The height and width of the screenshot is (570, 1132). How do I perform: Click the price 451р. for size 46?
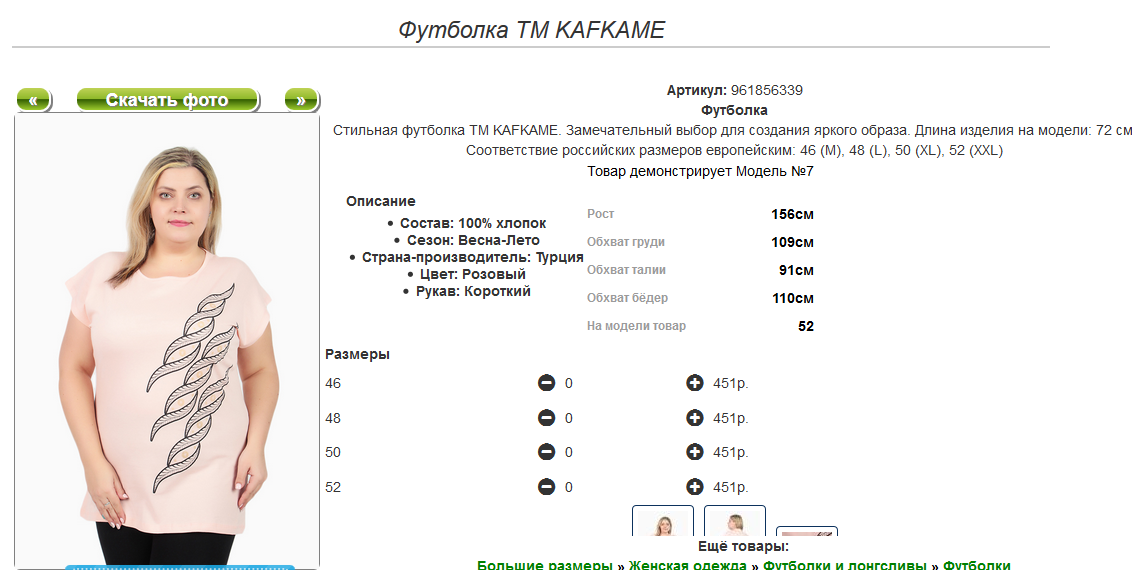pyautogui.click(x=731, y=383)
